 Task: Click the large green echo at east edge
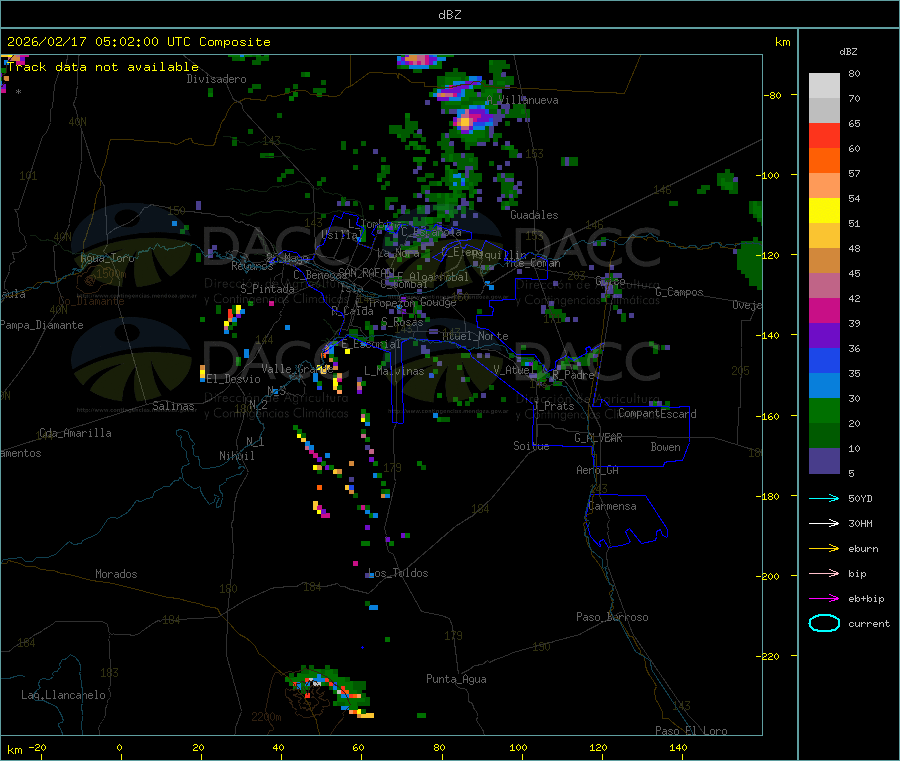(750, 264)
